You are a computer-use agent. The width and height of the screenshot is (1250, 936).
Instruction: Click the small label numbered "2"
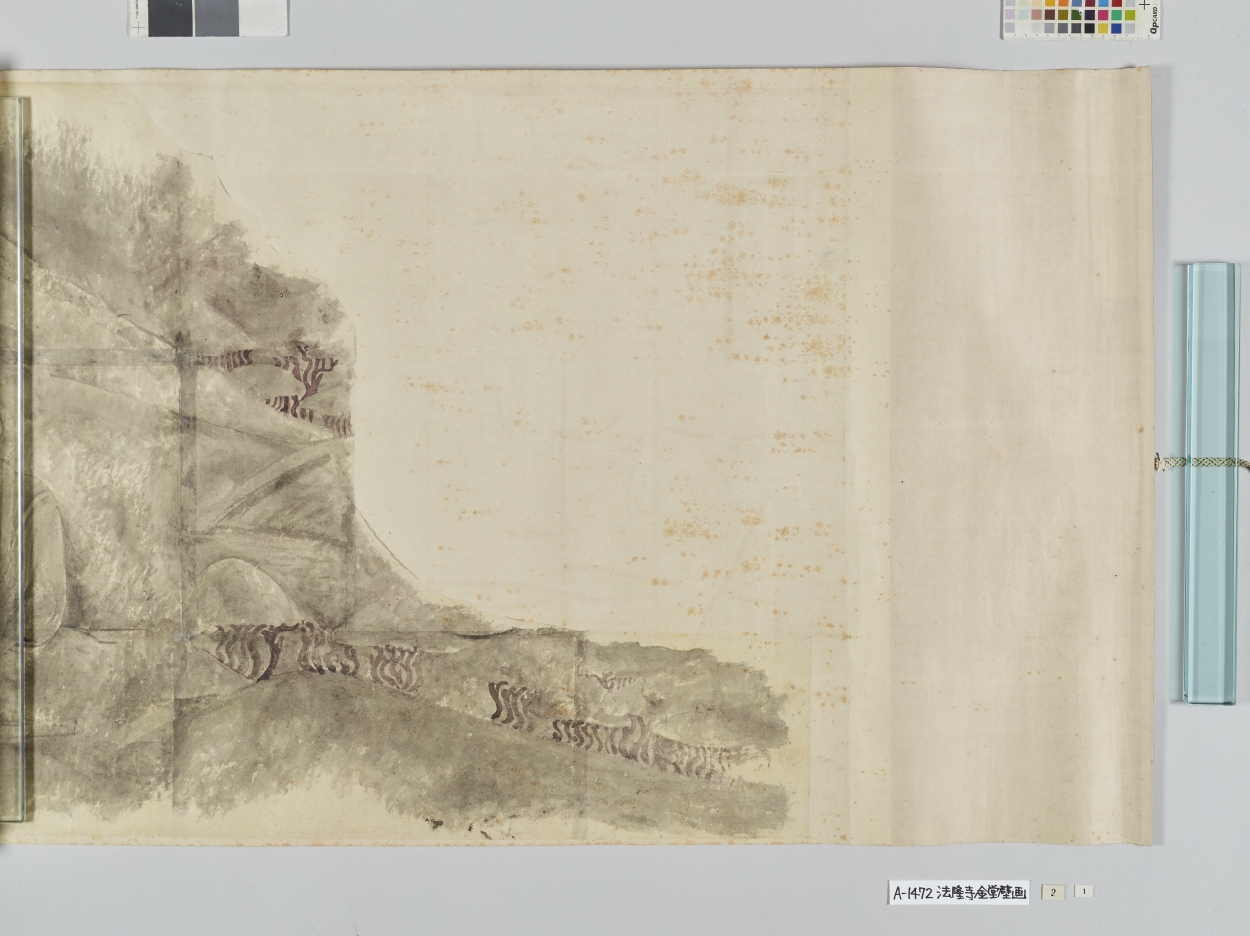(1053, 892)
